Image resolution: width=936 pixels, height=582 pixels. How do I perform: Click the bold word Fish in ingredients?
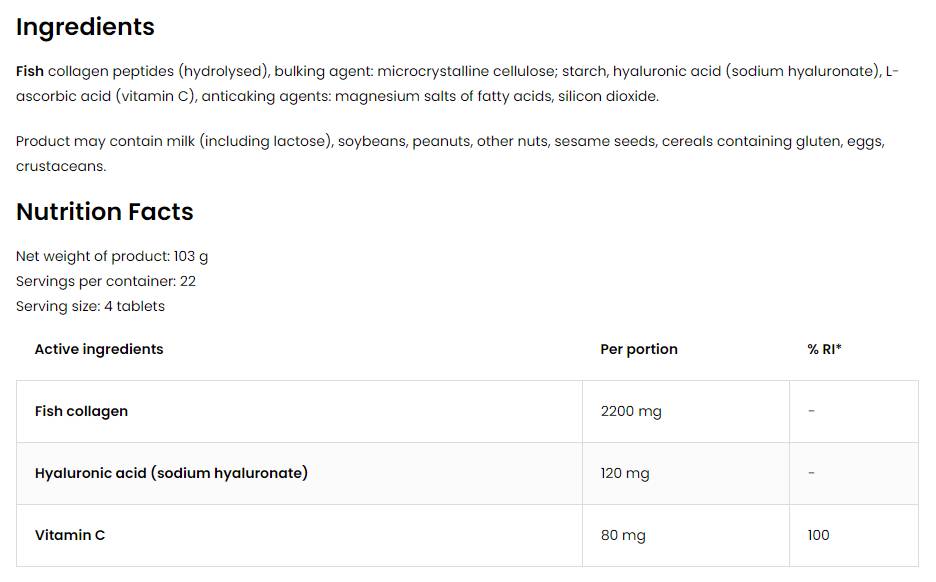(x=30, y=72)
